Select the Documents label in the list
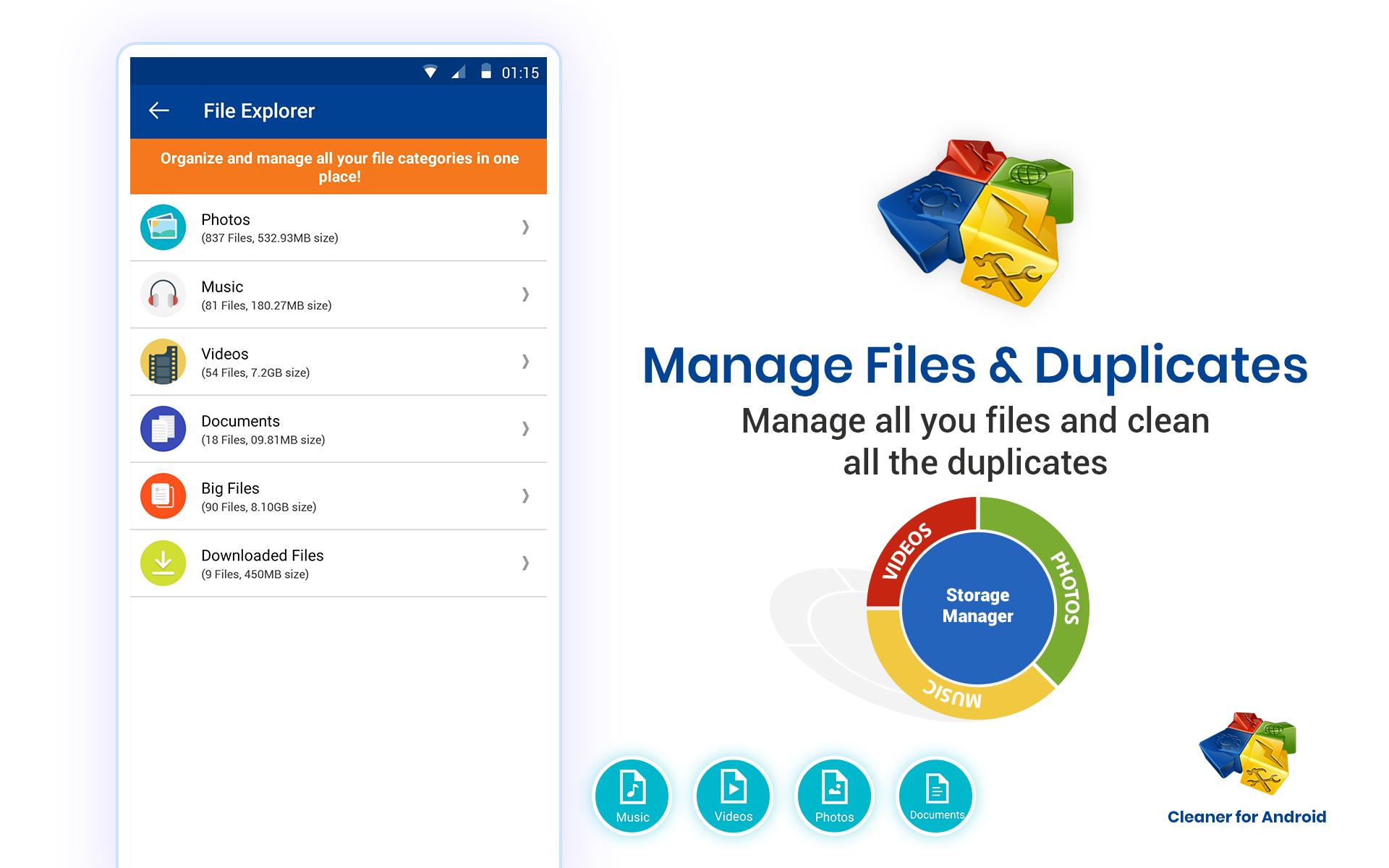This screenshot has height=868, width=1389. 240,421
